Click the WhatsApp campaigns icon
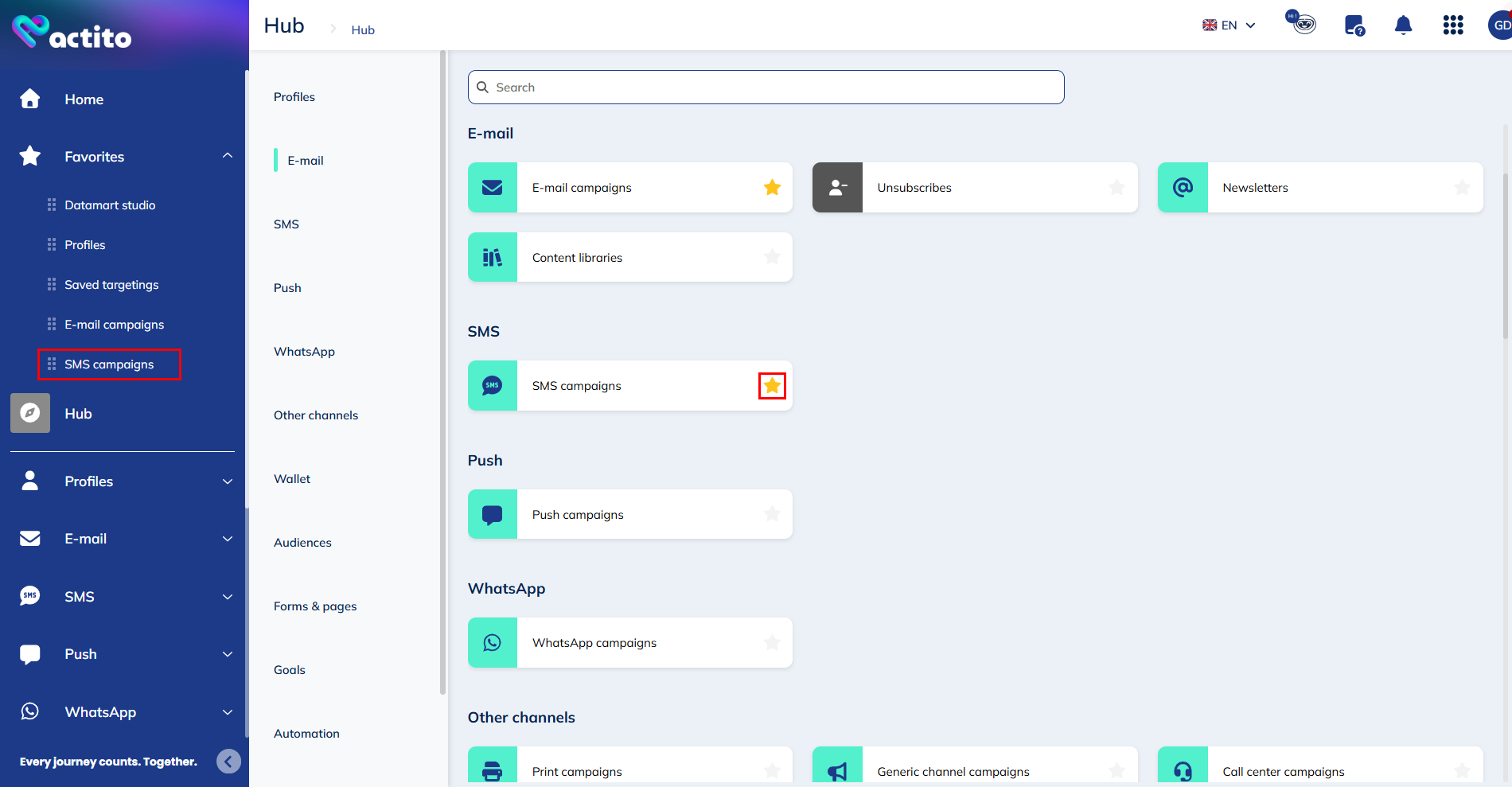The width and height of the screenshot is (1512, 787). click(492, 642)
